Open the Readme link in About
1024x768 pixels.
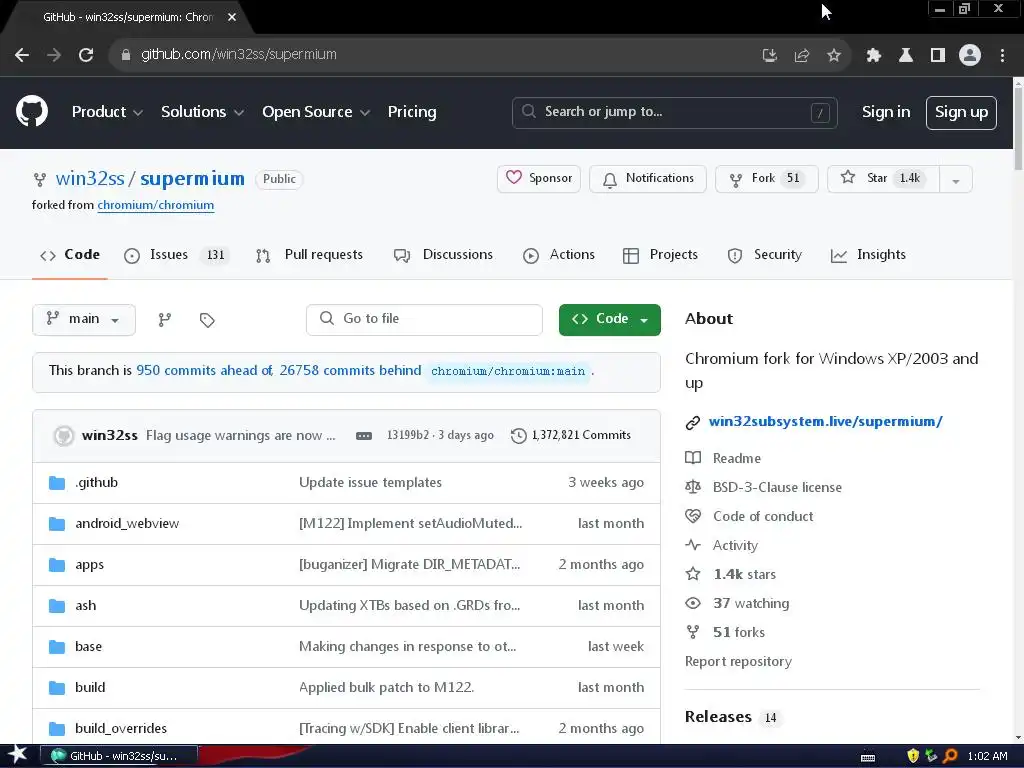(x=737, y=458)
